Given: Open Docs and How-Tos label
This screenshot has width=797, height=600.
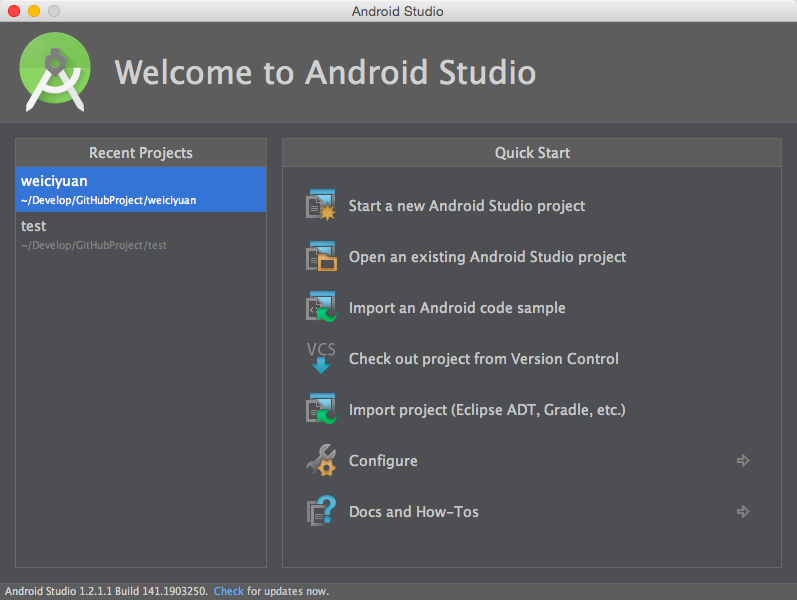Looking at the screenshot, I should tap(414, 512).
